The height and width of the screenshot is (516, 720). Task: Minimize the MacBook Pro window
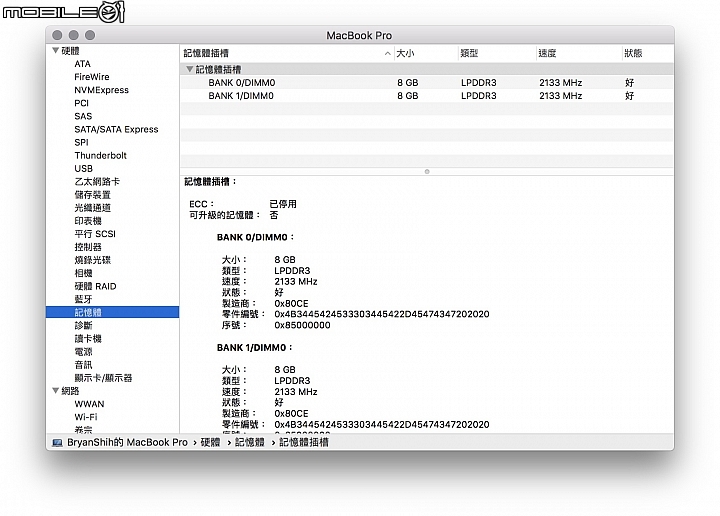pos(73,35)
